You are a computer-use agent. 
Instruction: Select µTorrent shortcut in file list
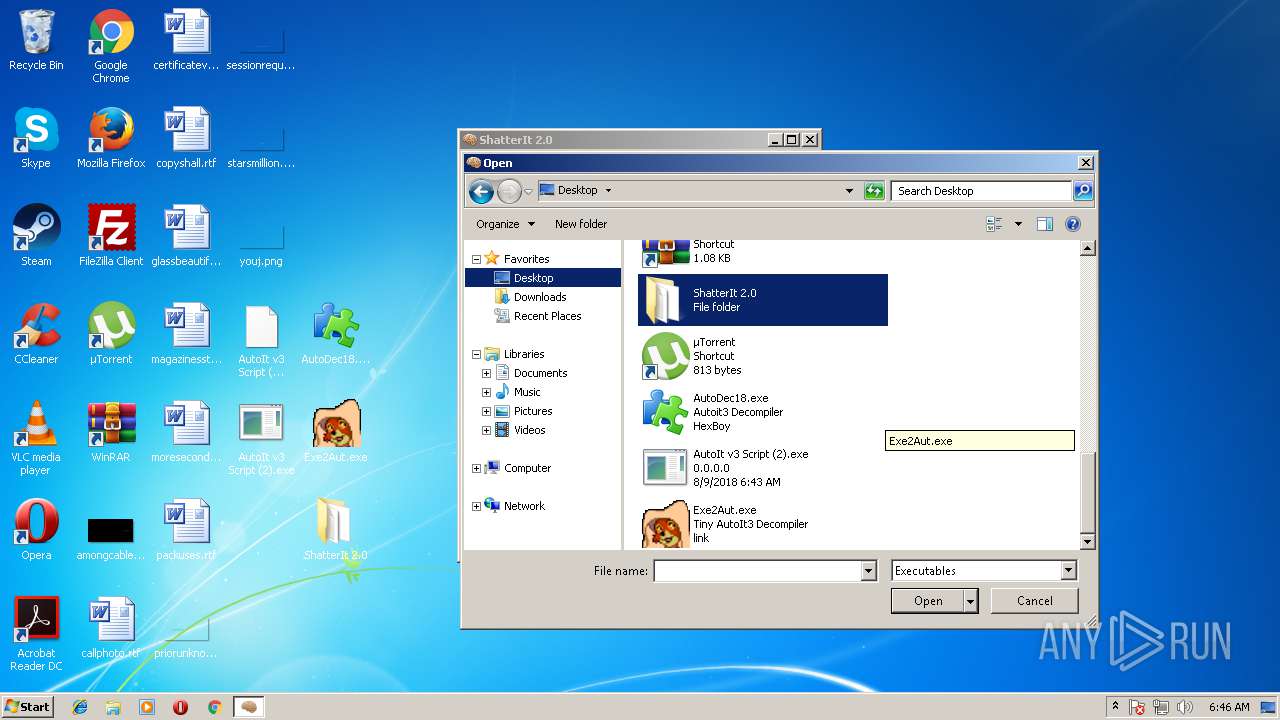pos(762,356)
